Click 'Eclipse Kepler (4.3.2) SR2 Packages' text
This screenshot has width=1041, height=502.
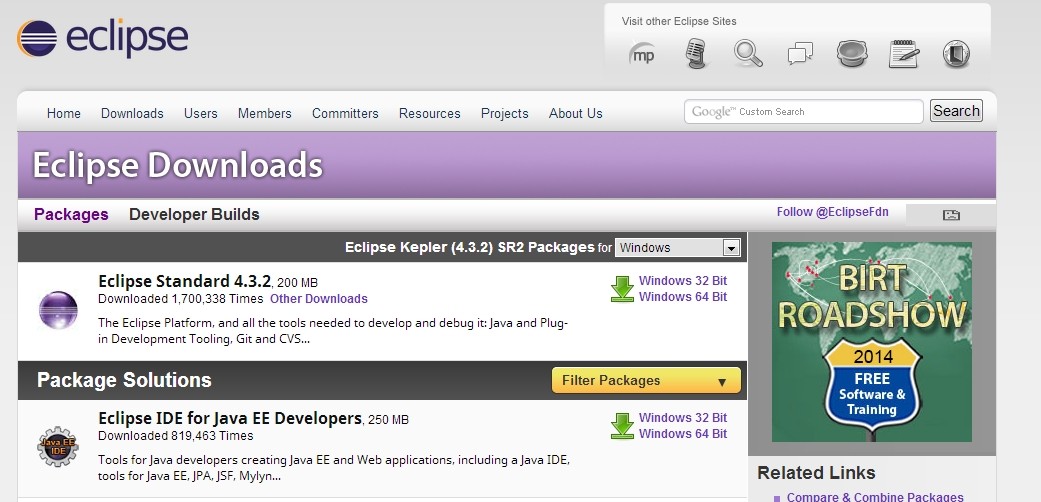coord(469,247)
